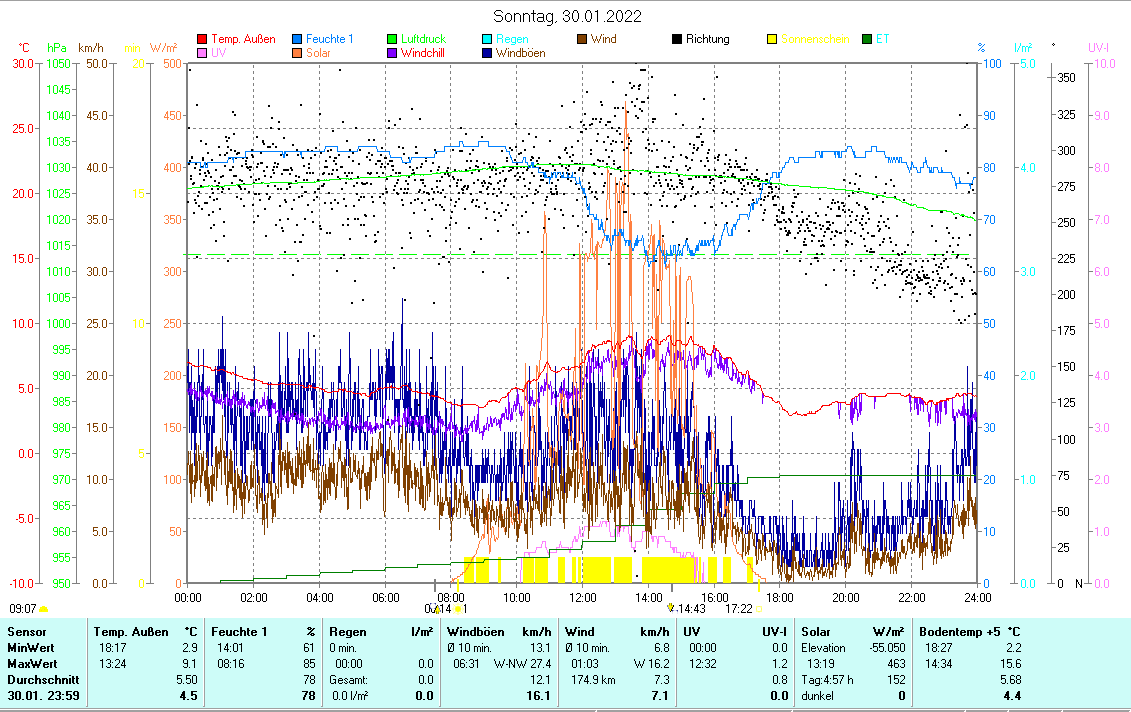
Task: Toggle the Sonnenschein series legend label
Action: 814,40
